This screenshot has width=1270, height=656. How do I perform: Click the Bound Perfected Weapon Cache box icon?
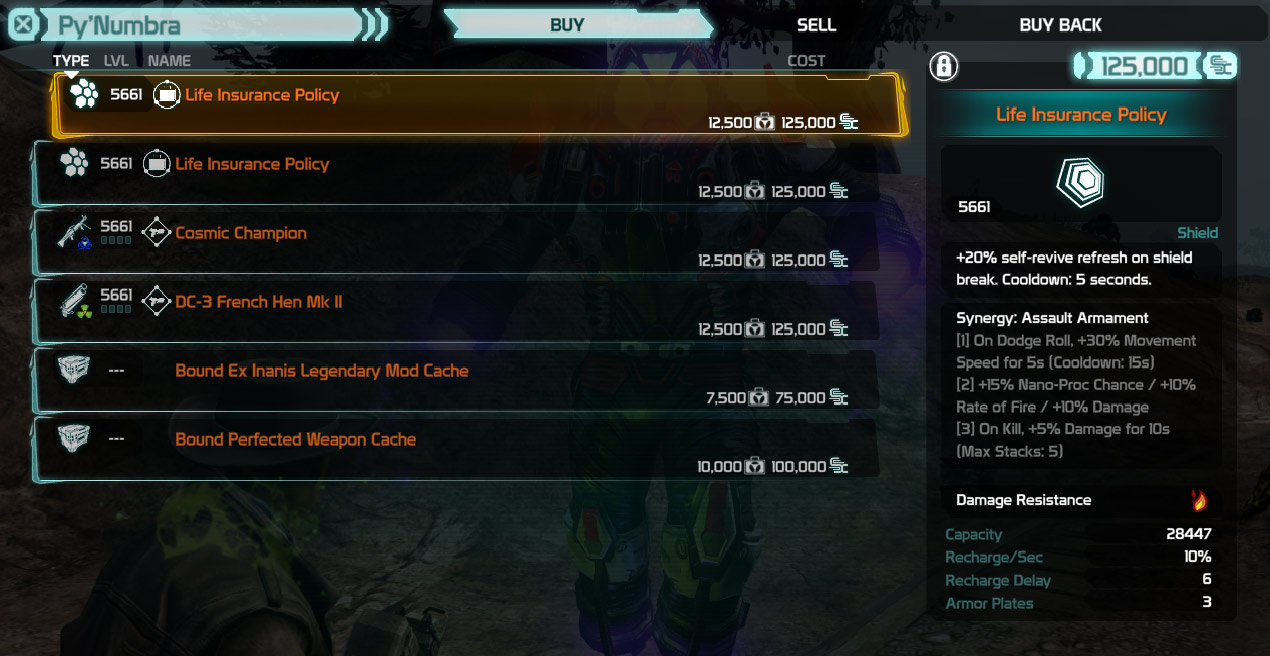coord(75,440)
